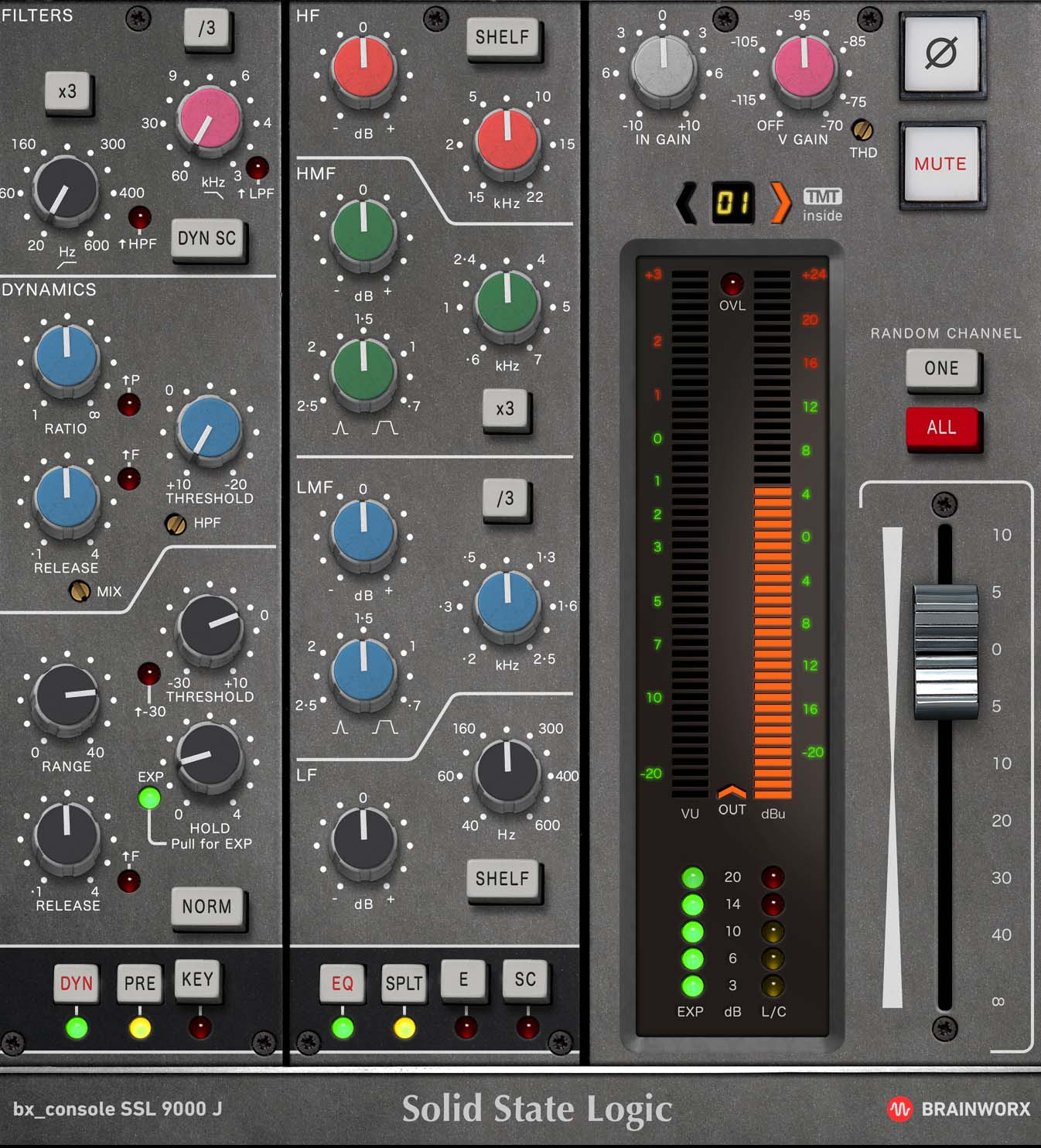Select next channel with orange right arrow
This screenshot has width=1041, height=1148.
point(780,203)
